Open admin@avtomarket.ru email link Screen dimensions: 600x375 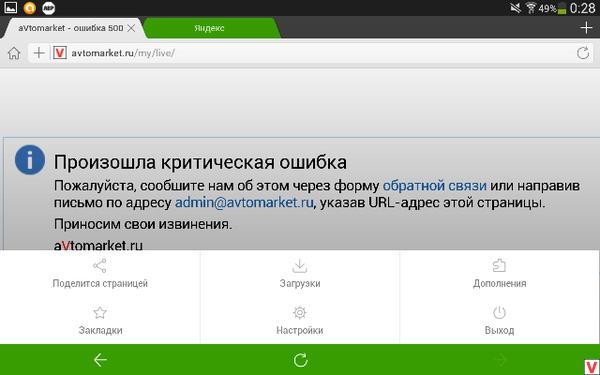click(244, 202)
